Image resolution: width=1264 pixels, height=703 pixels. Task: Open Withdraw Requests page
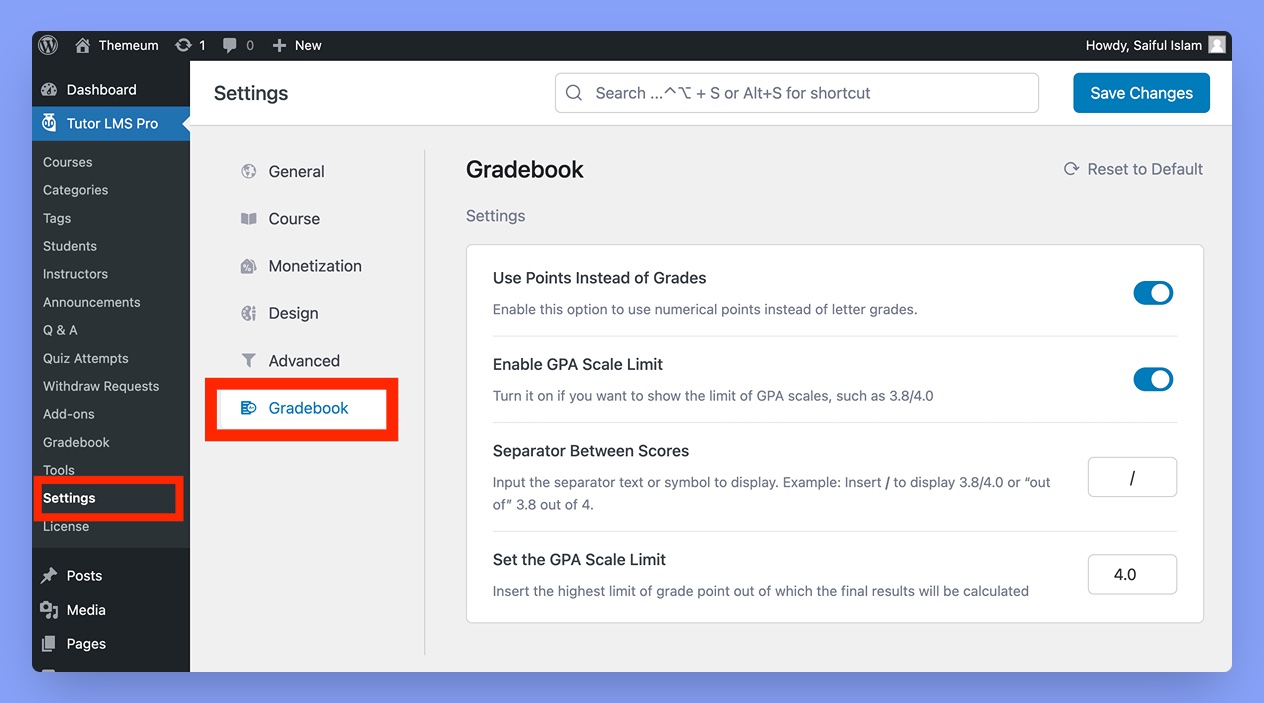coord(101,386)
